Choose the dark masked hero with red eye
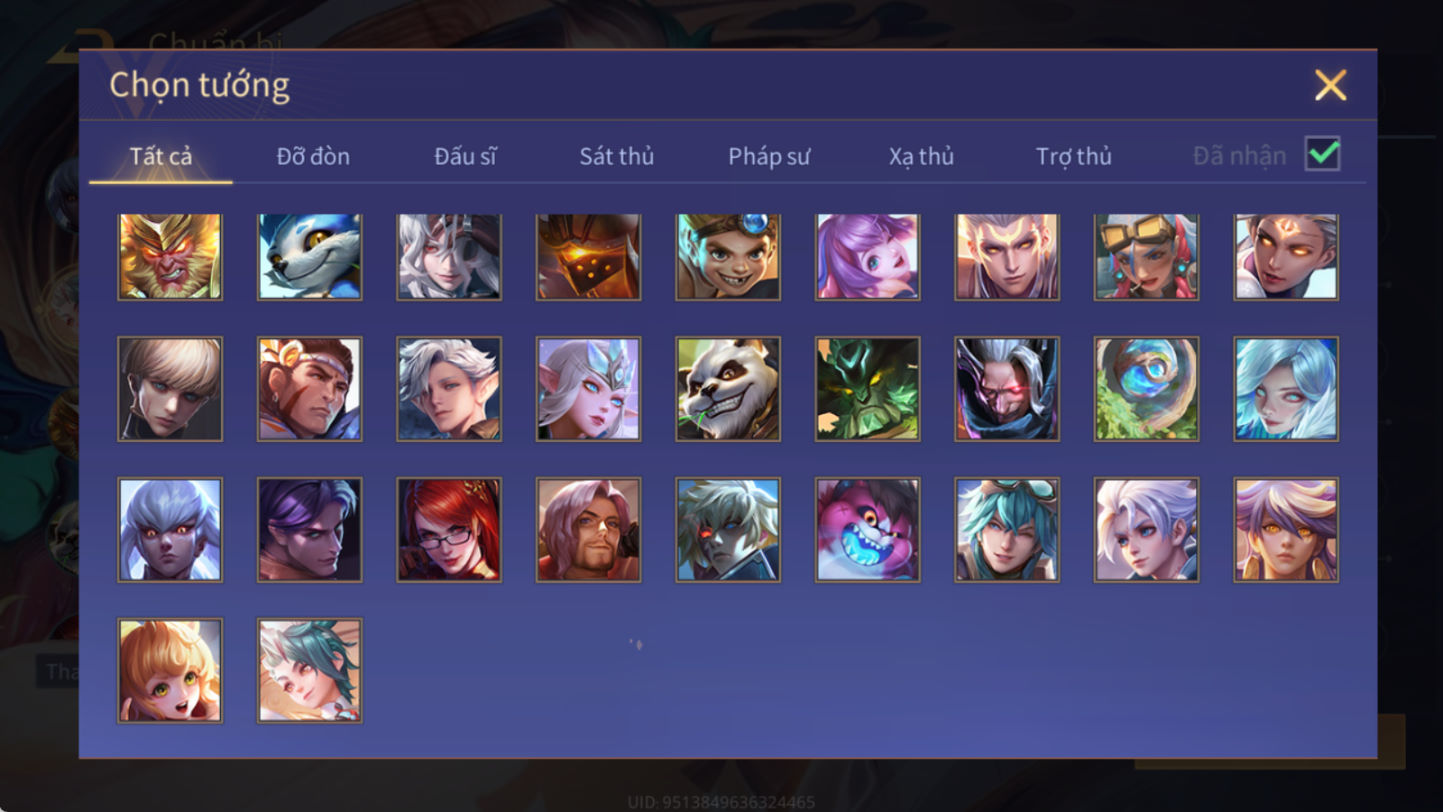 [x=1007, y=389]
